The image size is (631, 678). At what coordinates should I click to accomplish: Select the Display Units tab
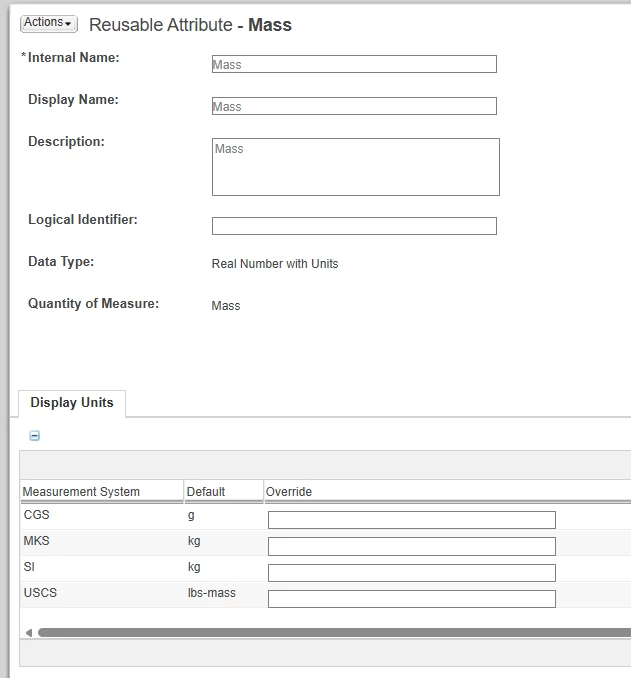[x=72, y=403]
